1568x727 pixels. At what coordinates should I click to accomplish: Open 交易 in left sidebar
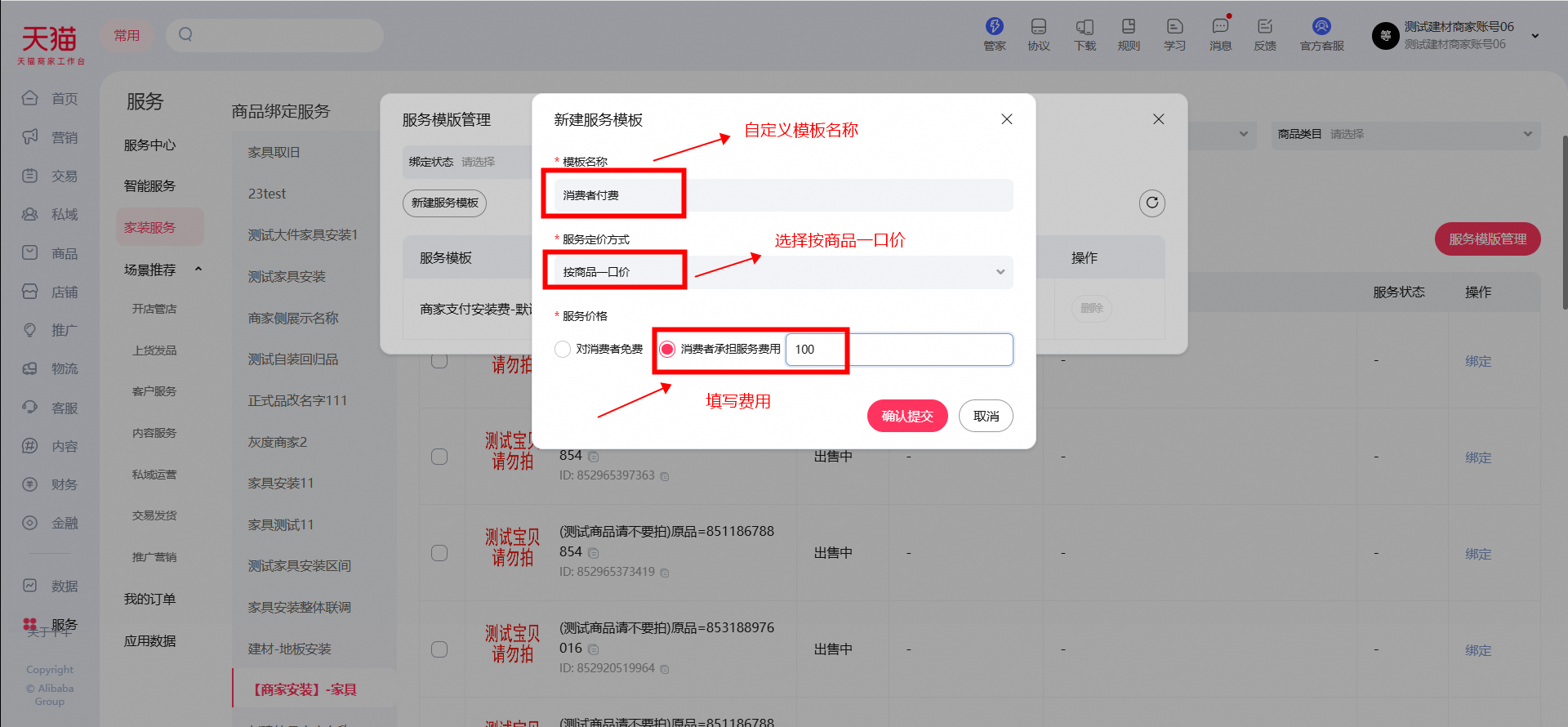(x=50, y=176)
